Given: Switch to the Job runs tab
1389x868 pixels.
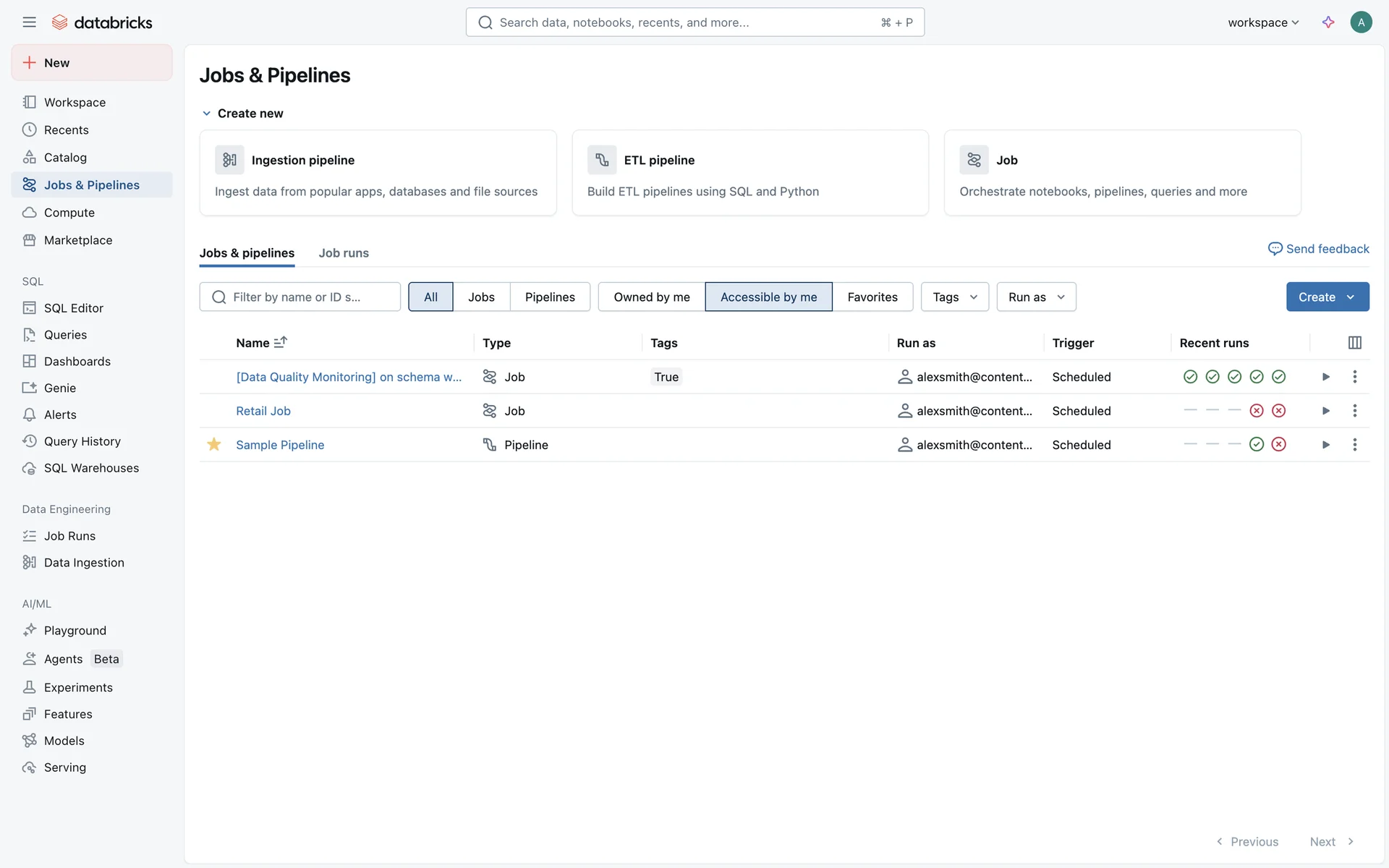Looking at the screenshot, I should pyautogui.click(x=344, y=253).
